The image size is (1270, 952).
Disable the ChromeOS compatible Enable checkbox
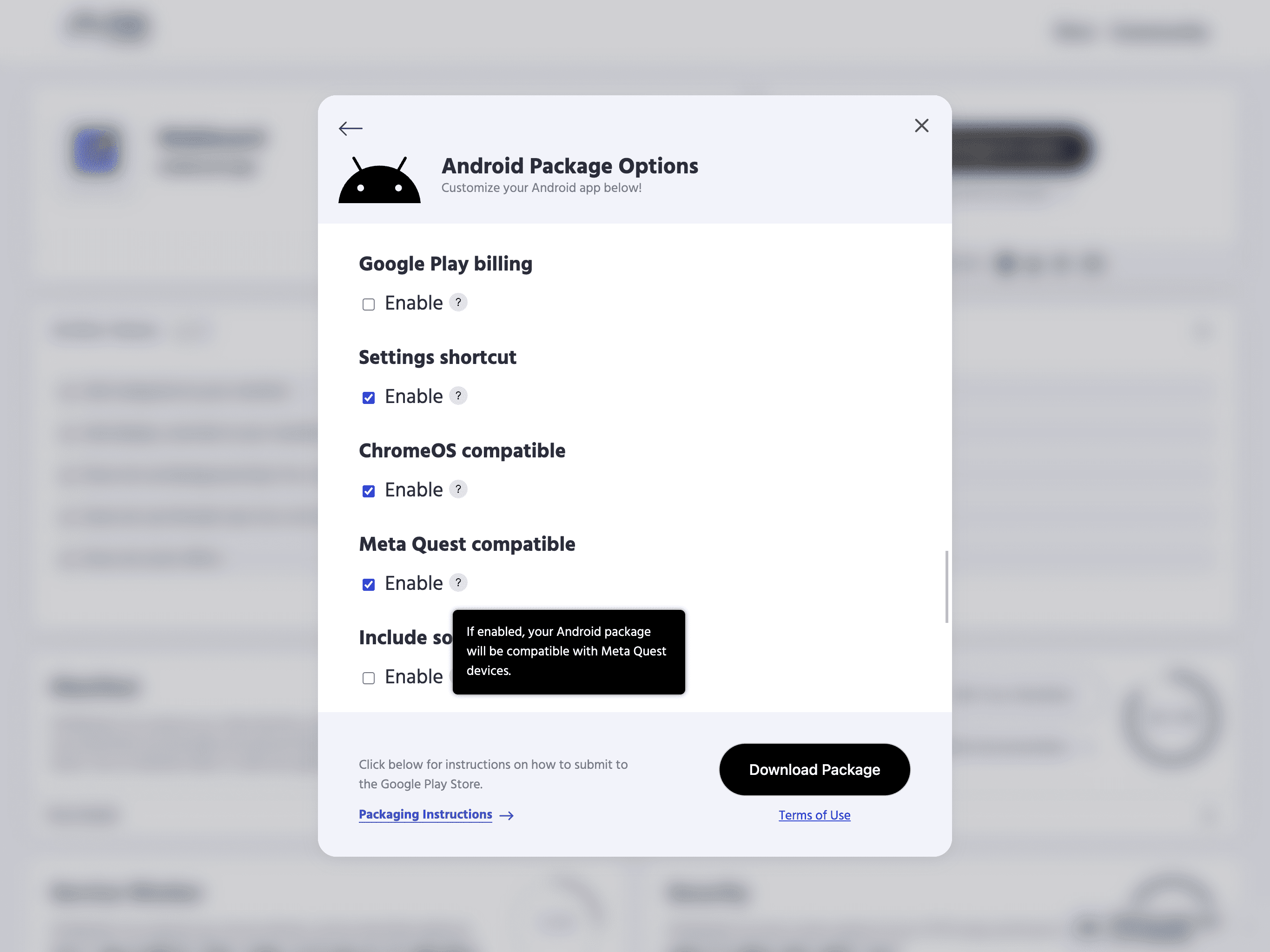[x=368, y=491]
